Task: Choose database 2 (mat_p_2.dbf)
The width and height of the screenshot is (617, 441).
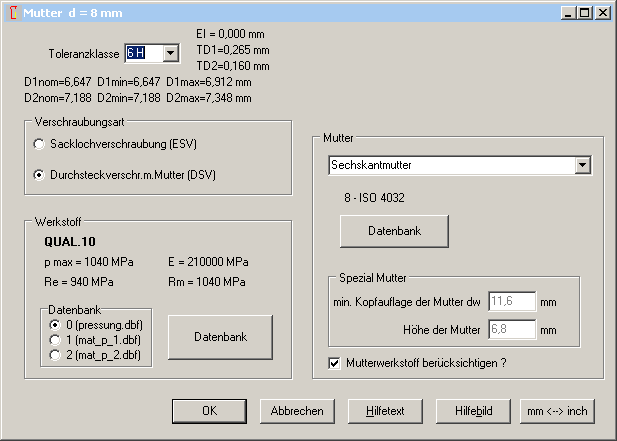Action: pos(55,354)
